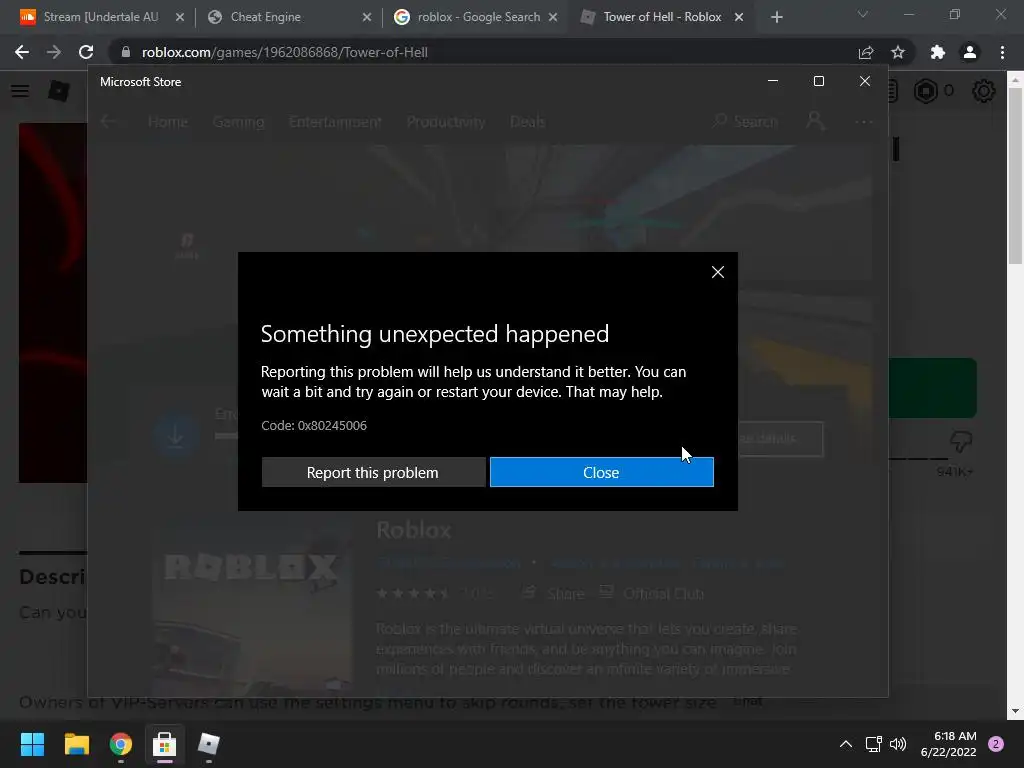This screenshot has width=1024, height=768.
Task: Open Chrome from taskbar
Action: [121, 744]
